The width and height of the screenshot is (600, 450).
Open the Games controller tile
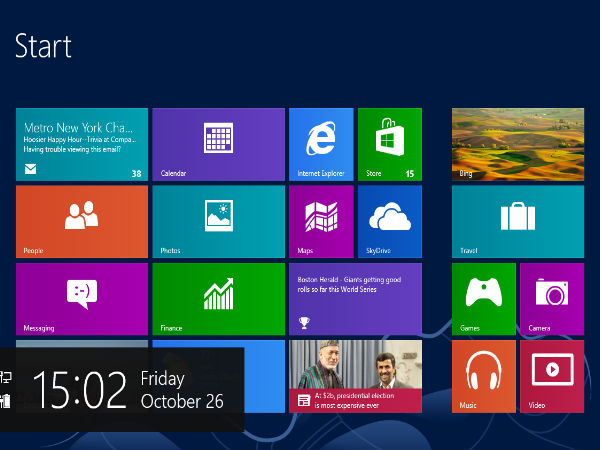tap(484, 299)
